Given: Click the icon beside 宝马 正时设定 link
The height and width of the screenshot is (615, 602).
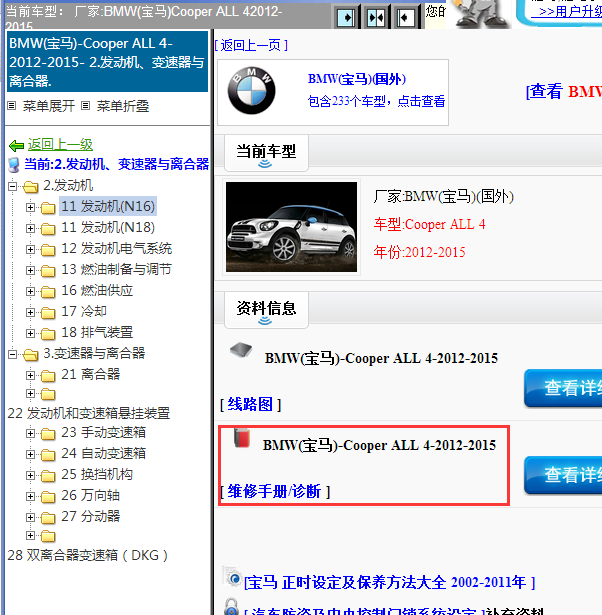Looking at the screenshot, I should pos(233,577).
